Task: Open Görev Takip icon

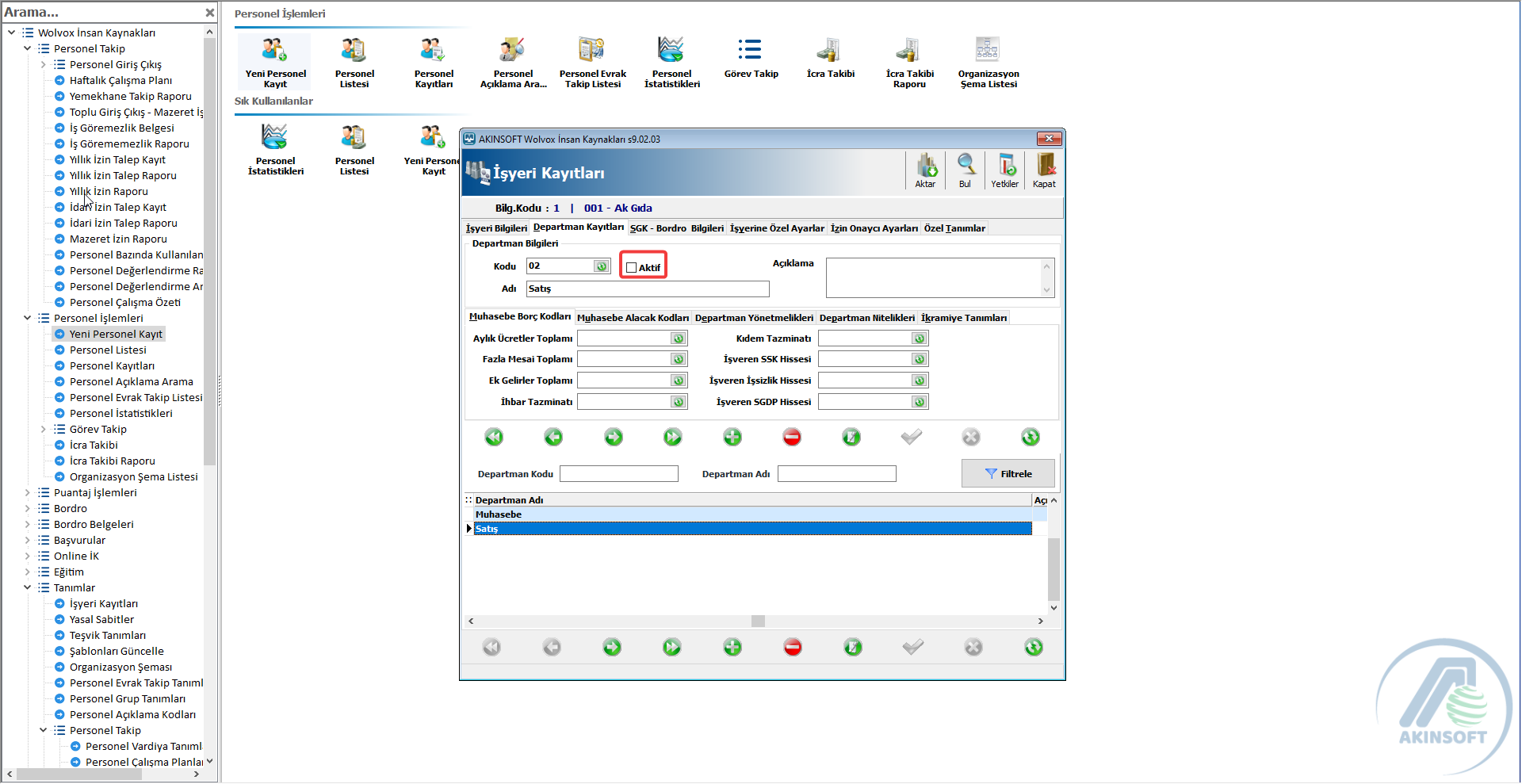Action: click(x=751, y=58)
